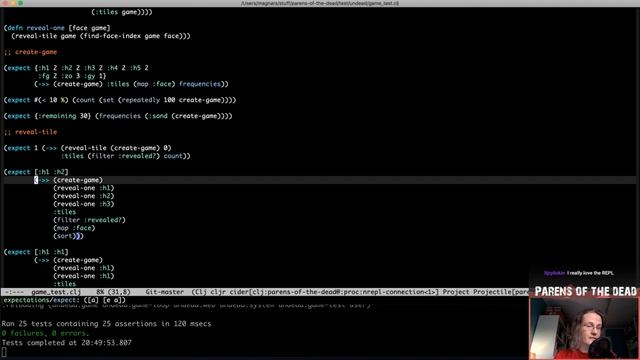The image size is (640, 360).
Task: Click the "expectations/expect: ([a] [e a])" echo text
Action: [x=65, y=300]
